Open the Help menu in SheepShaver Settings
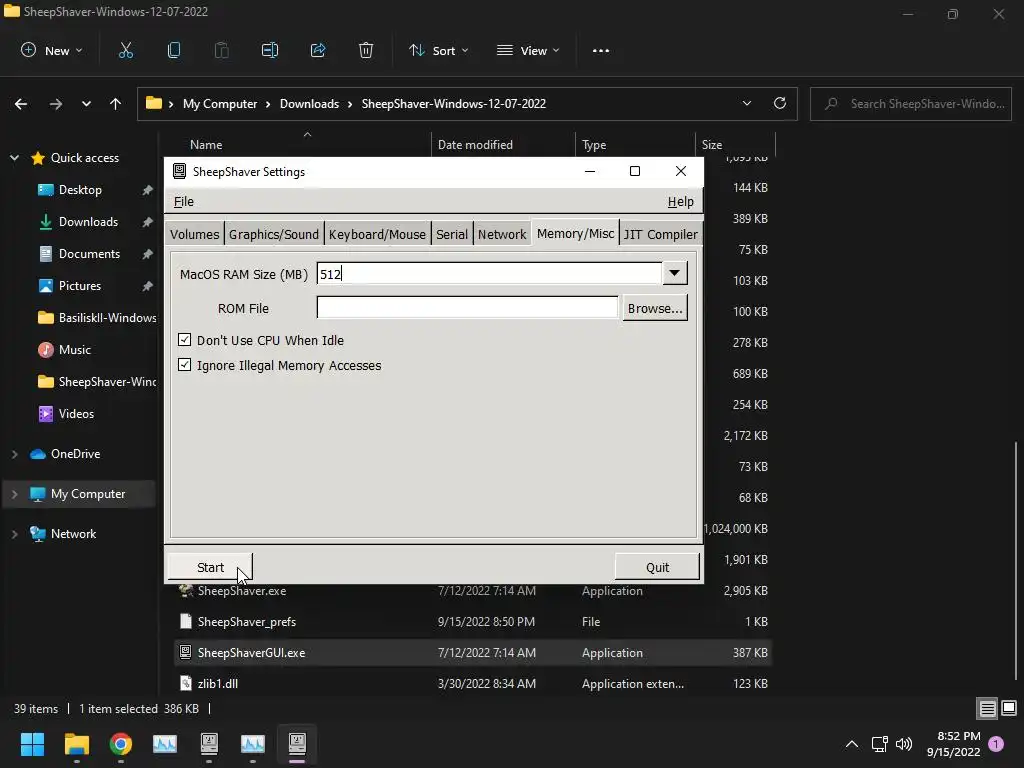The image size is (1024, 768). pos(680,202)
